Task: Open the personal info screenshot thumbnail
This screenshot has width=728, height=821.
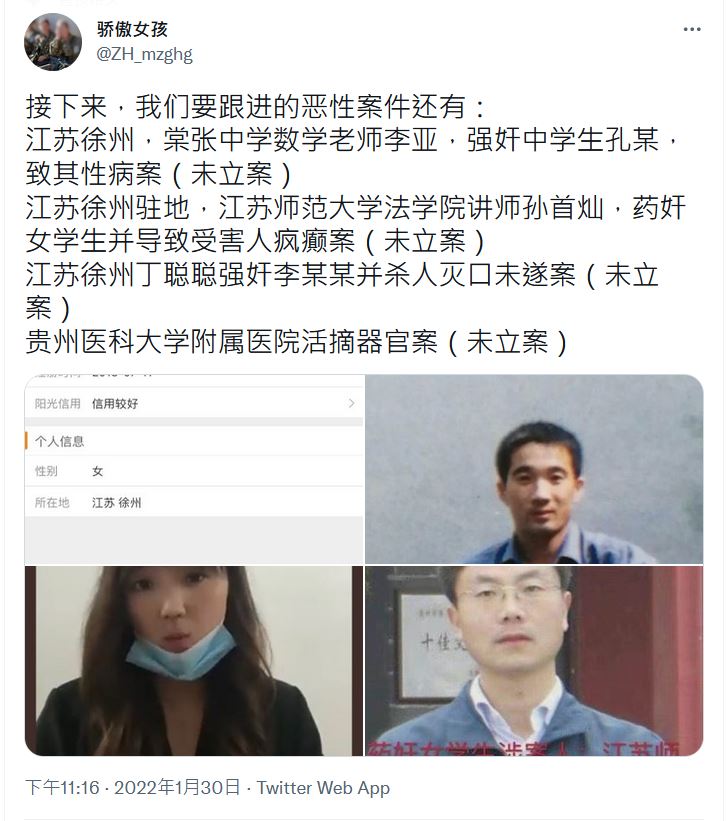Action: [x=194, y=469]
